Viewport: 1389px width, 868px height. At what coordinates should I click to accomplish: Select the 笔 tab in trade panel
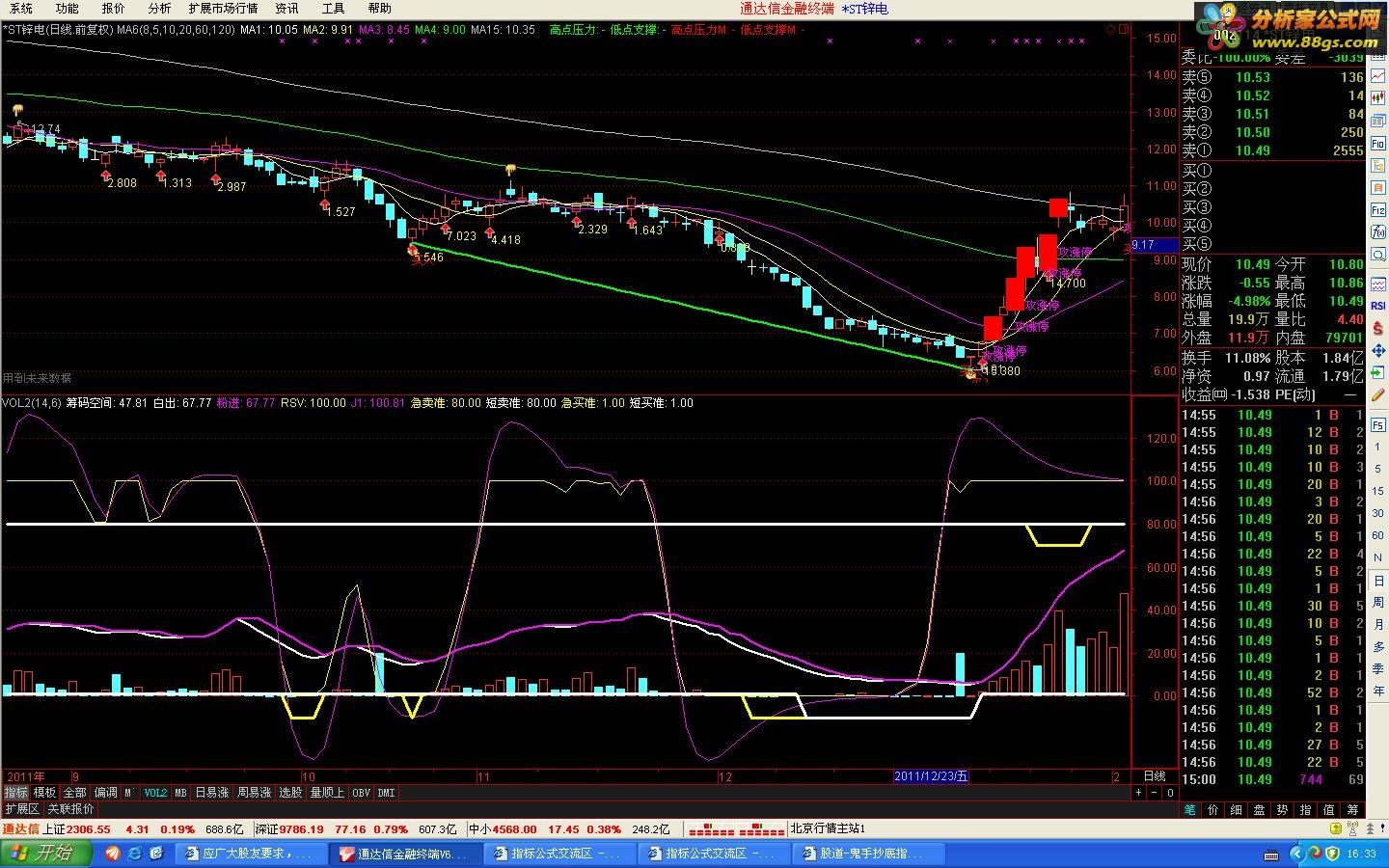tap(1189, 809)
